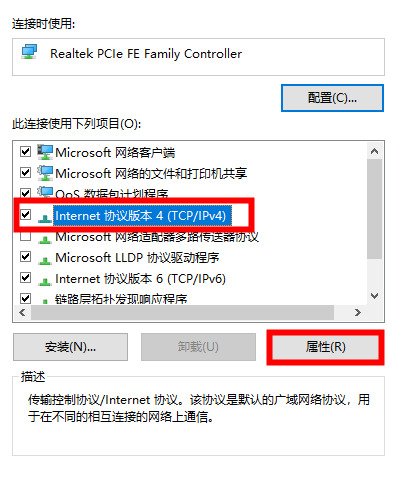This screenshot has width=397, height=480.
Task: Enable Microsoft 网络适配器多路传送器协议 checkbox
Action: pyautogui.click(x=26, y=236)
